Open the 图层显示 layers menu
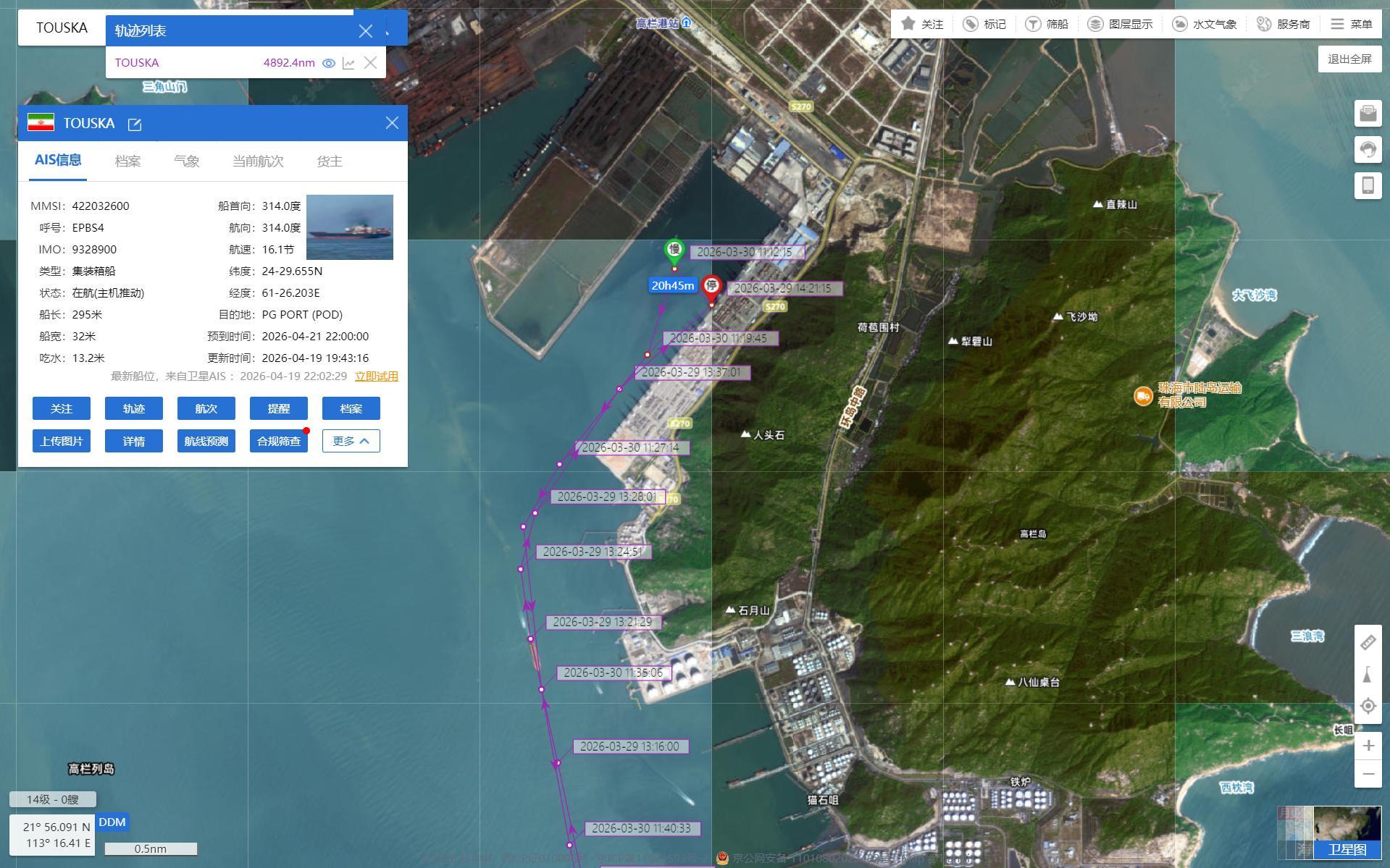 1120,24
